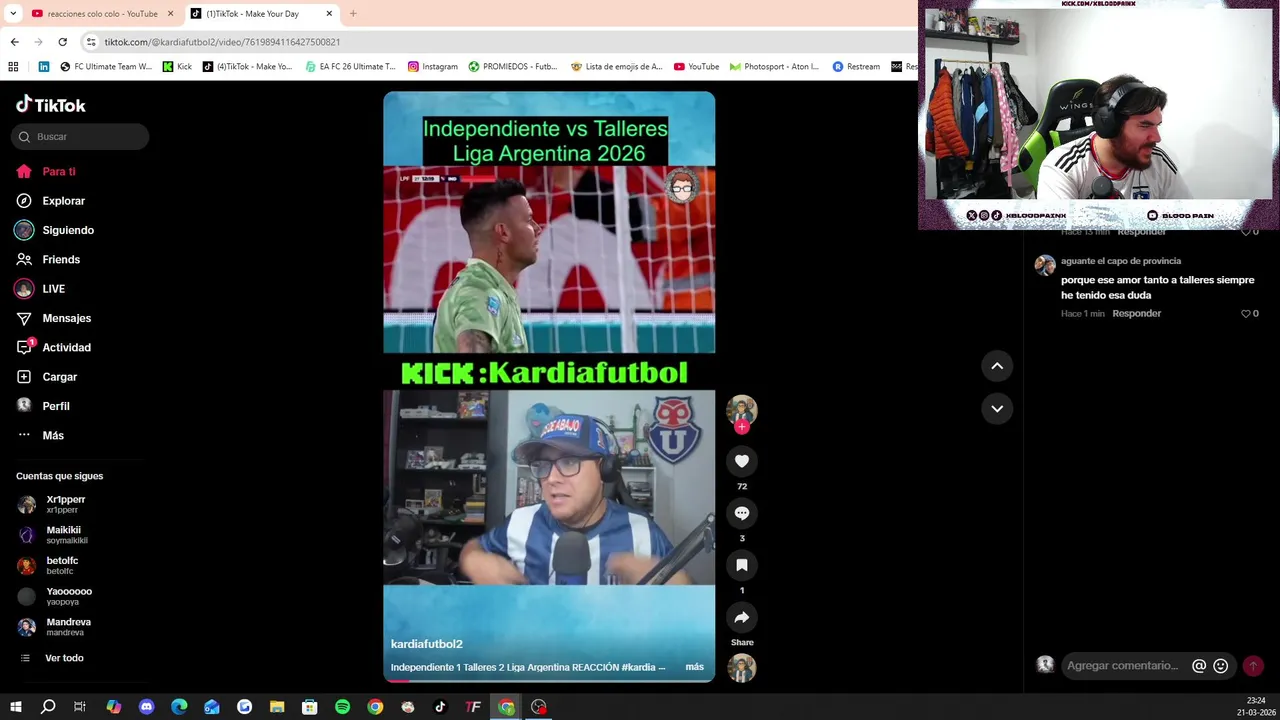This screenshot has width=1280, height=720.
Task: Like the video with the heart icon
Action: 742,461
